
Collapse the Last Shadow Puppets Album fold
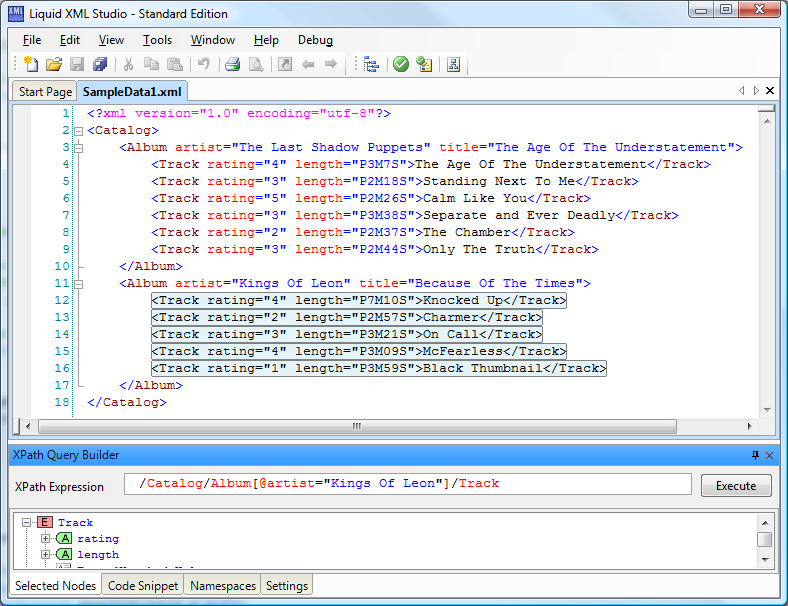(78, 148)
